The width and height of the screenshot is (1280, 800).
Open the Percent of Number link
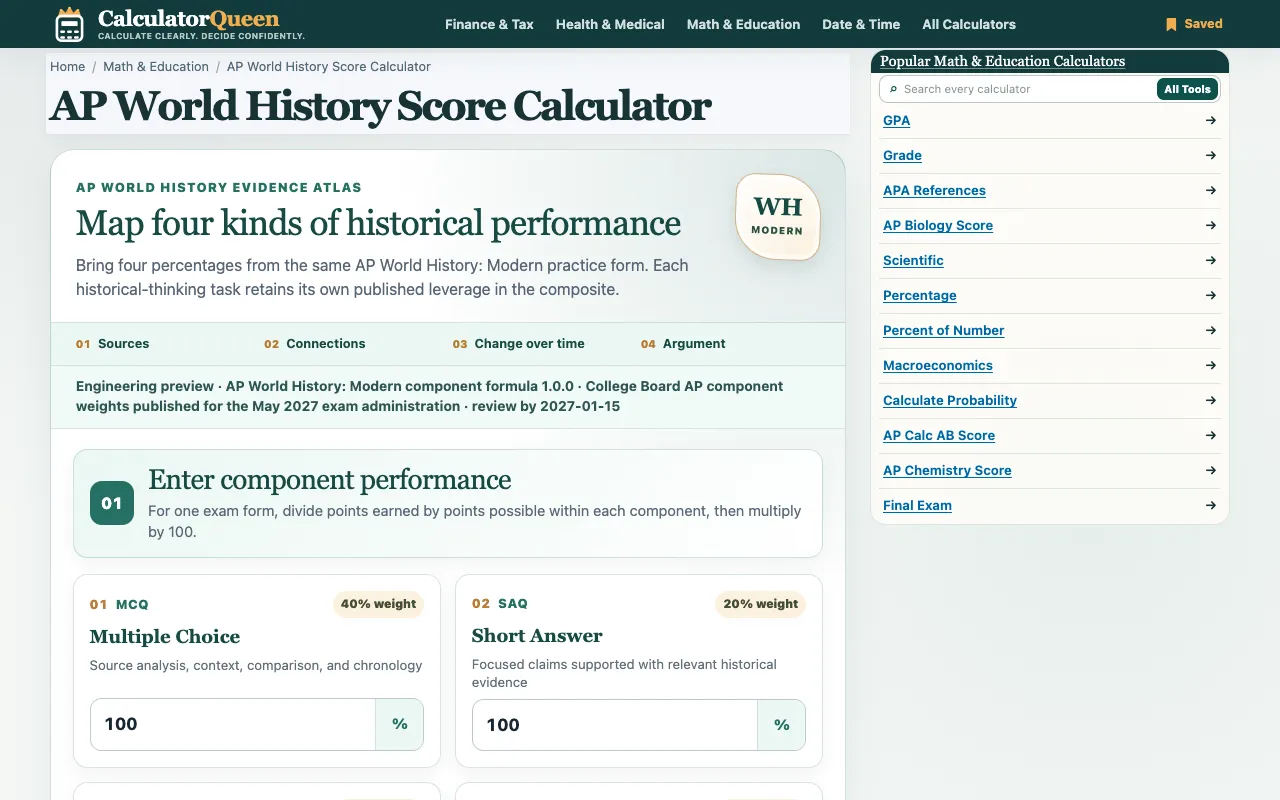(x=943, y=330)
